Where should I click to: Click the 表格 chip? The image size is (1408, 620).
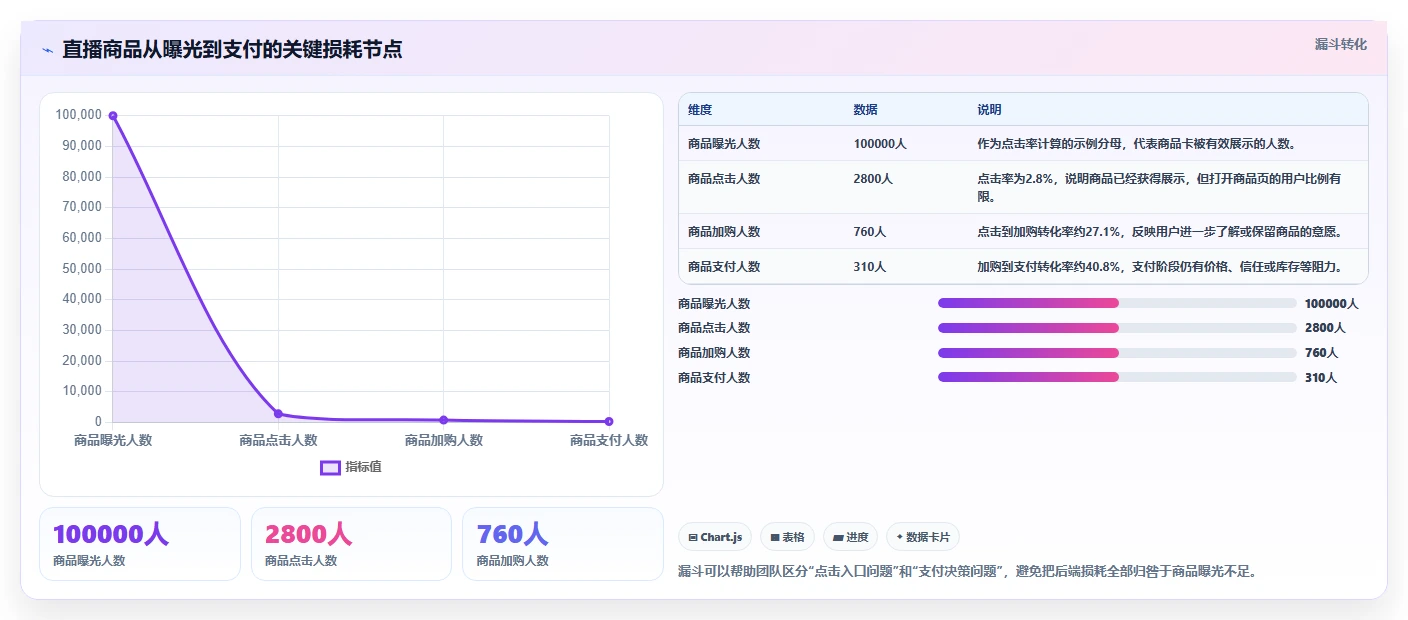787,537
